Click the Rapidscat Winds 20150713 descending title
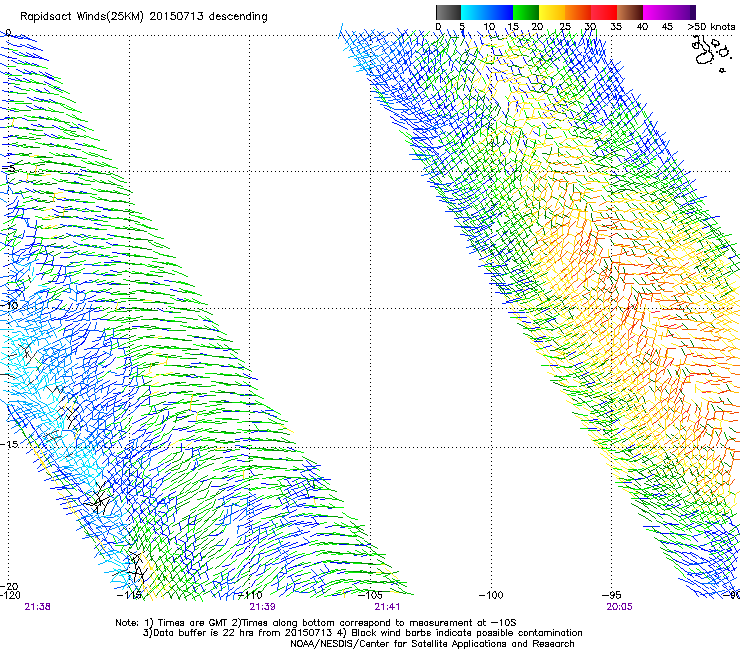The image size is (740, 650). (143, 17)
